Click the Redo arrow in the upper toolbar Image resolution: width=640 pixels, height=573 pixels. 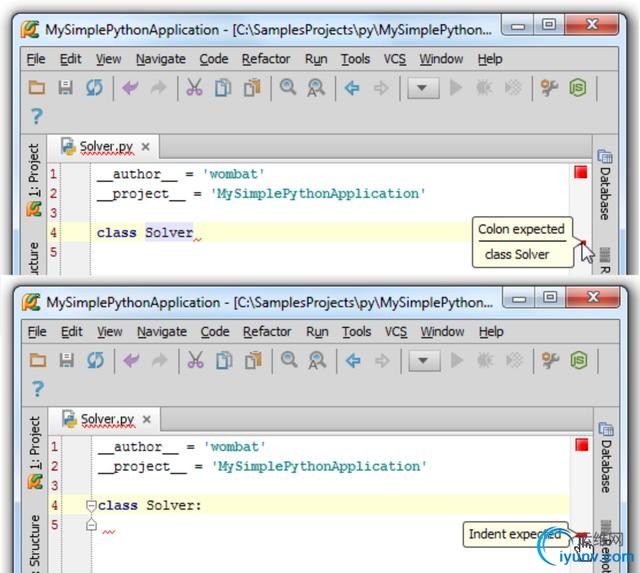(x=159, y=87)
